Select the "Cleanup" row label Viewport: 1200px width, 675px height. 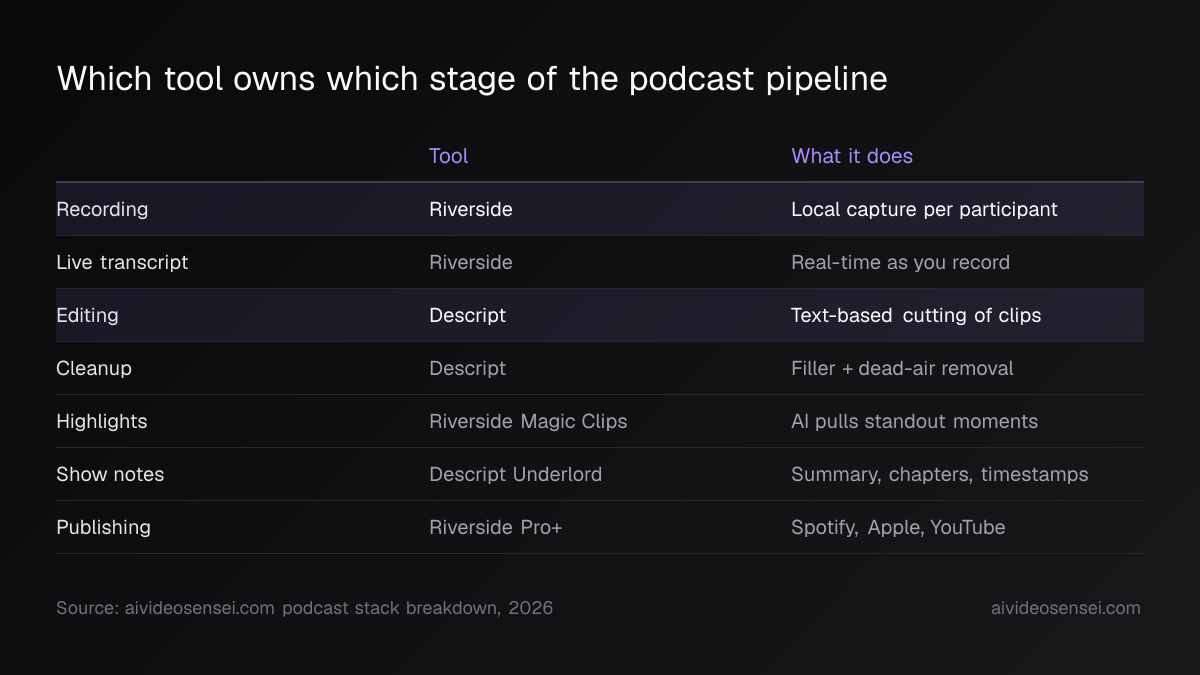(94, 368)
